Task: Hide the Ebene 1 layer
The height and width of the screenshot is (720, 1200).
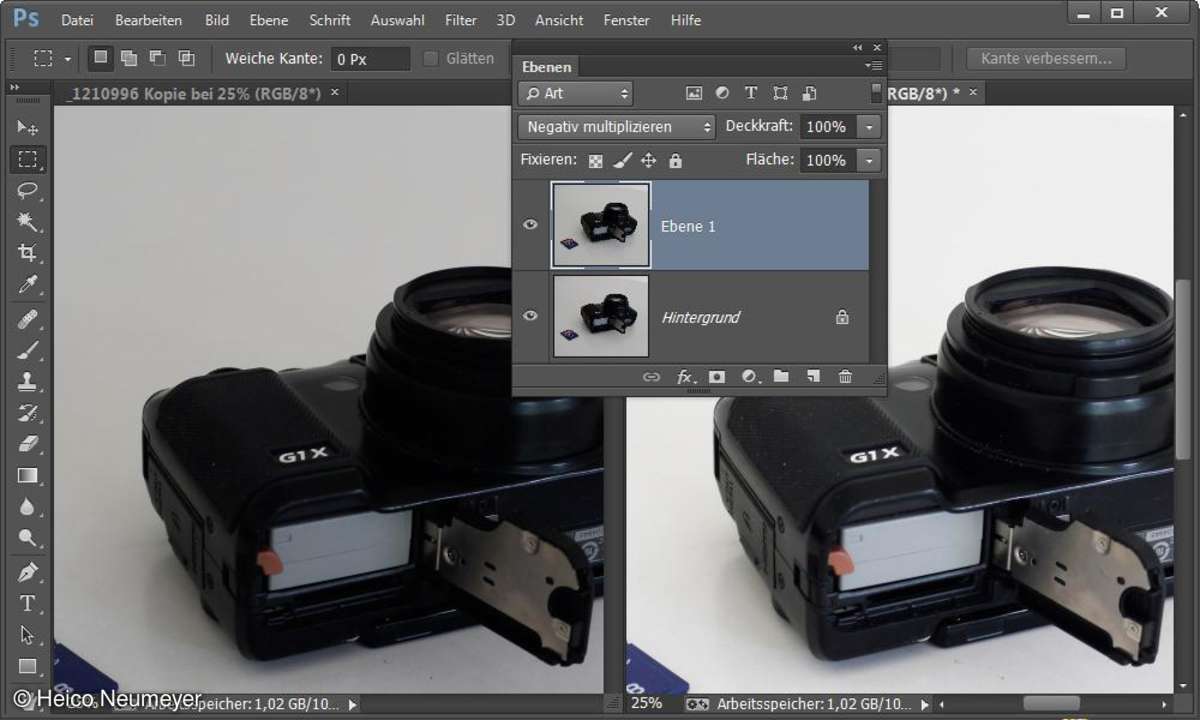Action: tap(530, 225)
